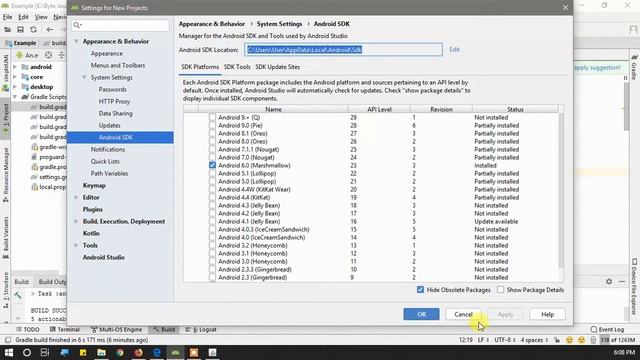This screenshot has height=360, width=640.
Task: Expand the Editor settings group
Action: (x=76, y=198)
